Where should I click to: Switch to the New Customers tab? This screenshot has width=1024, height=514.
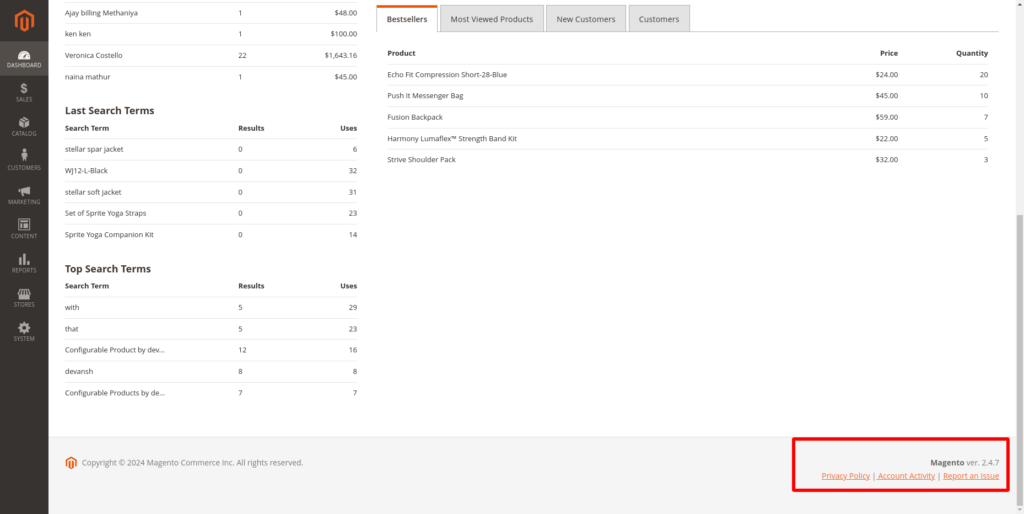coord(586,19)
